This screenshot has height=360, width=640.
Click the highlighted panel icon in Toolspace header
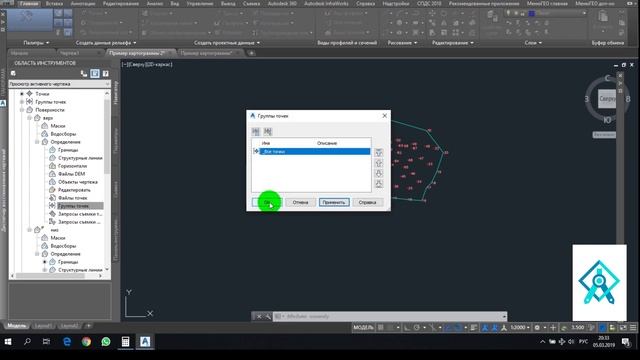(95, 73)
